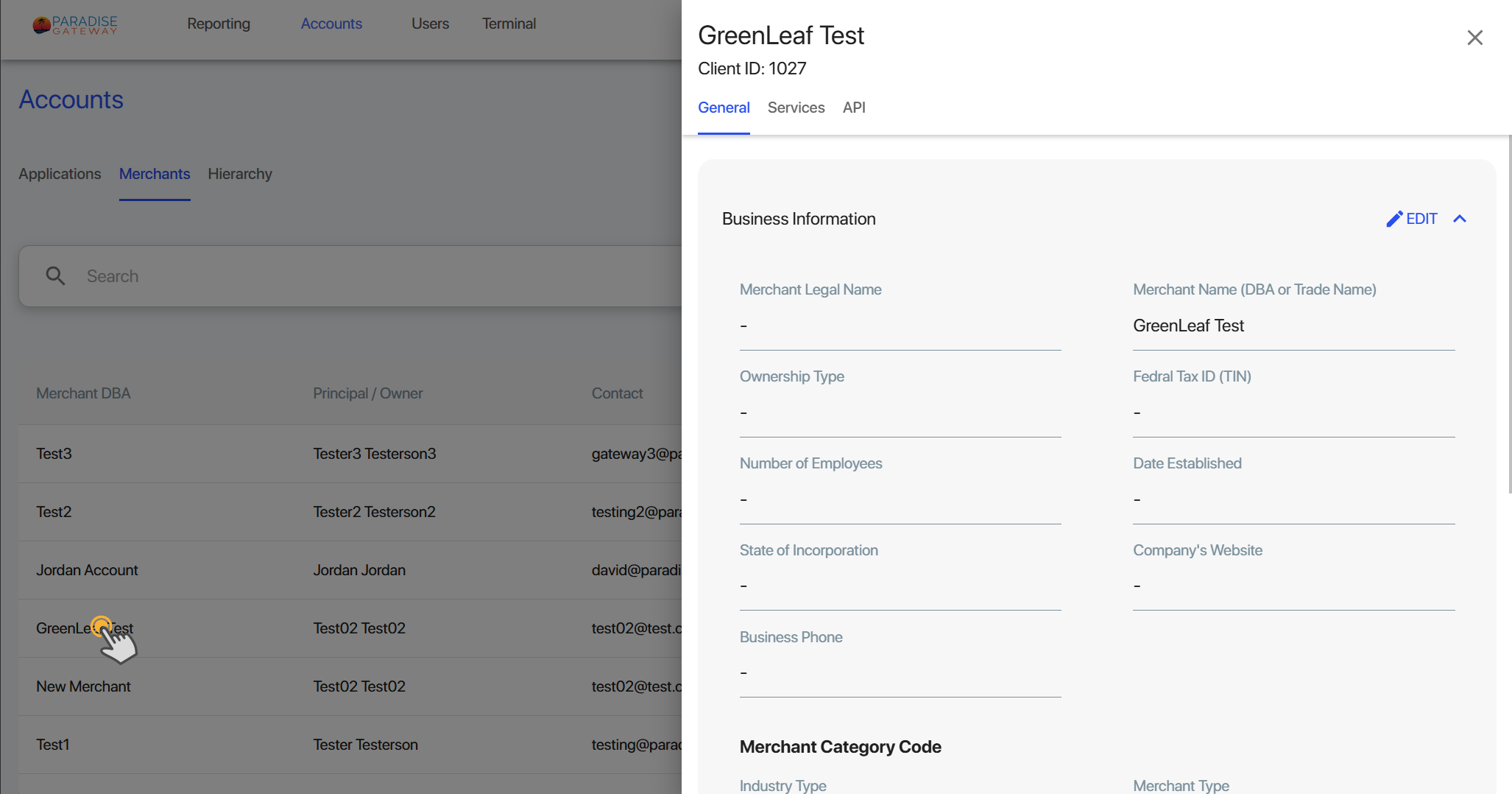Click the Business Phone label
1512x794 pixels.
(791, 637)
